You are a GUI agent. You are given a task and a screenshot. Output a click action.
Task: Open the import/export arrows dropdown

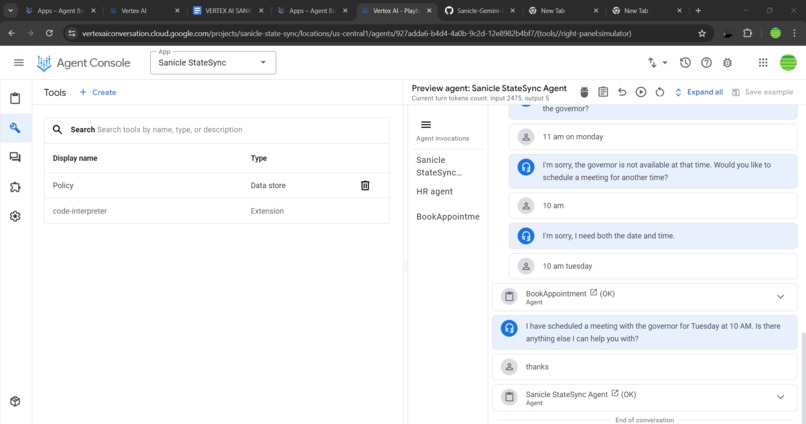coord(657,63)
